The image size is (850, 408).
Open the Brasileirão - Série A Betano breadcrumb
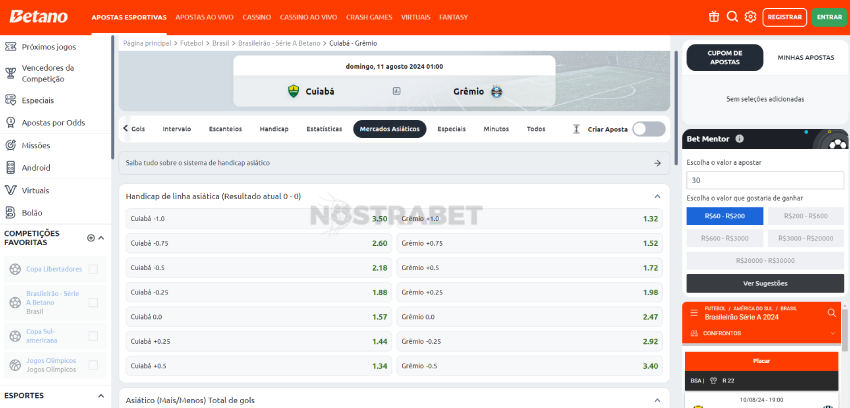[279, 43]
